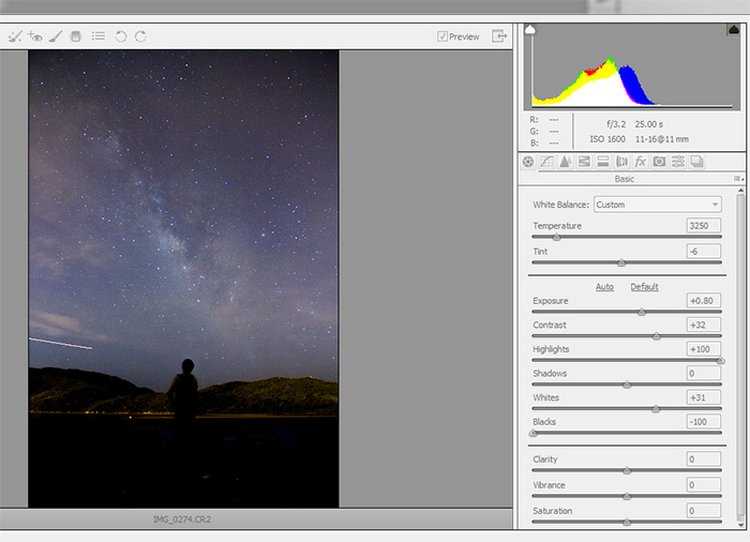
Task: Toggle highlight clipping warning in histogram
Action: click(x=732, y=31)
